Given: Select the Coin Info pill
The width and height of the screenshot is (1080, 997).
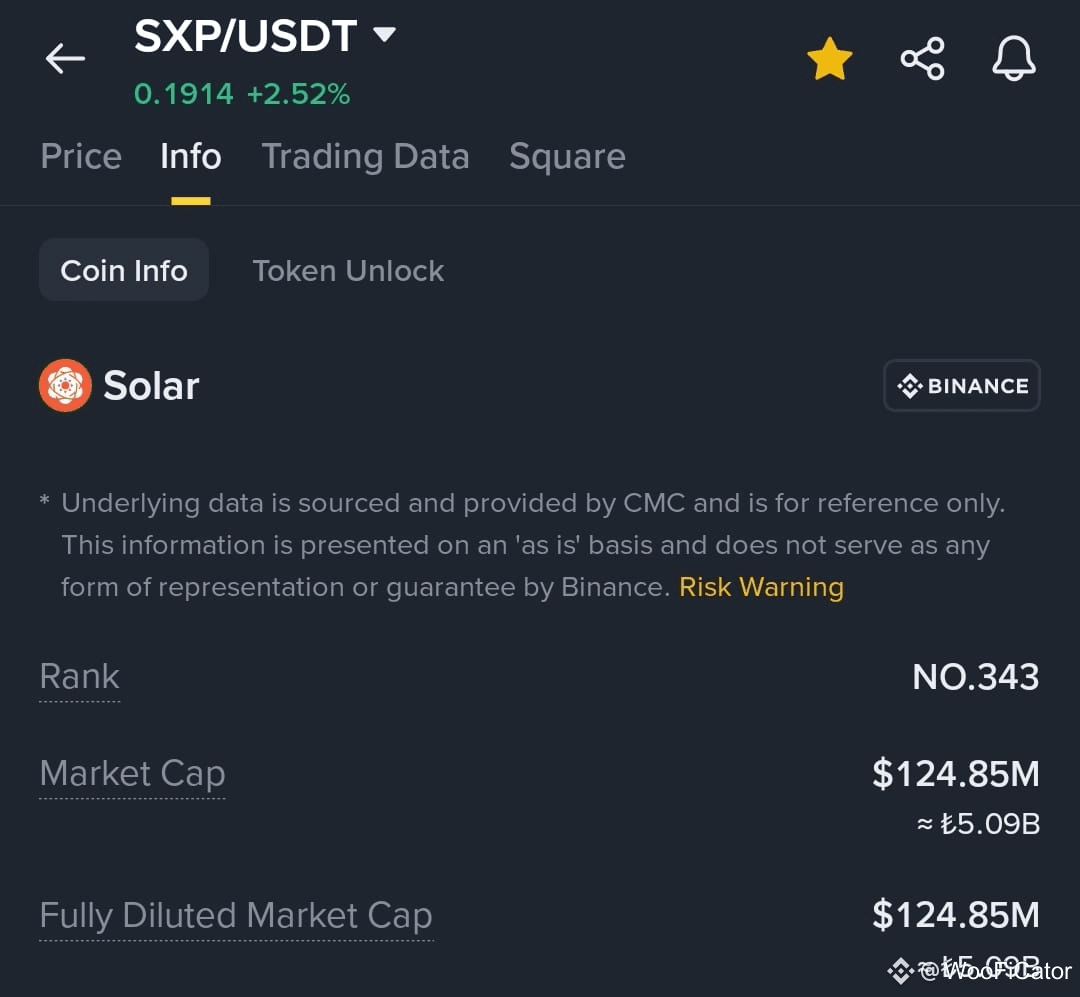Looking at the screenshot, I should point(124,270).
